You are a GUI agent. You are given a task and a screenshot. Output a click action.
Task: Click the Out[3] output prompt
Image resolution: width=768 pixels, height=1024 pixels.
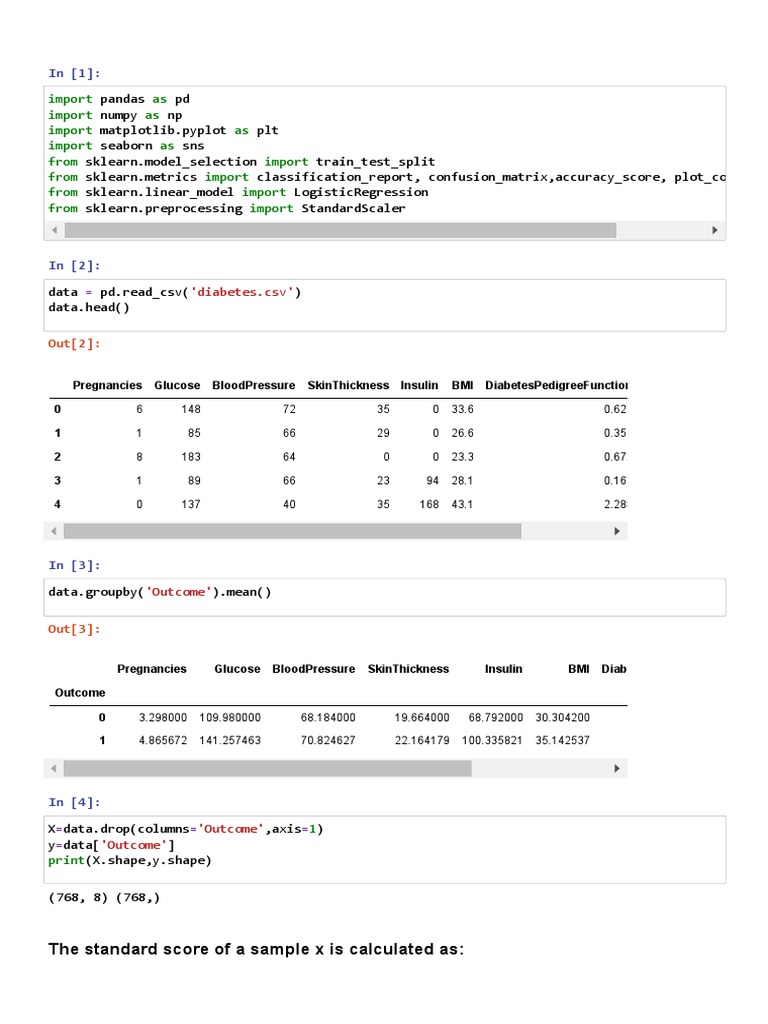74,629
